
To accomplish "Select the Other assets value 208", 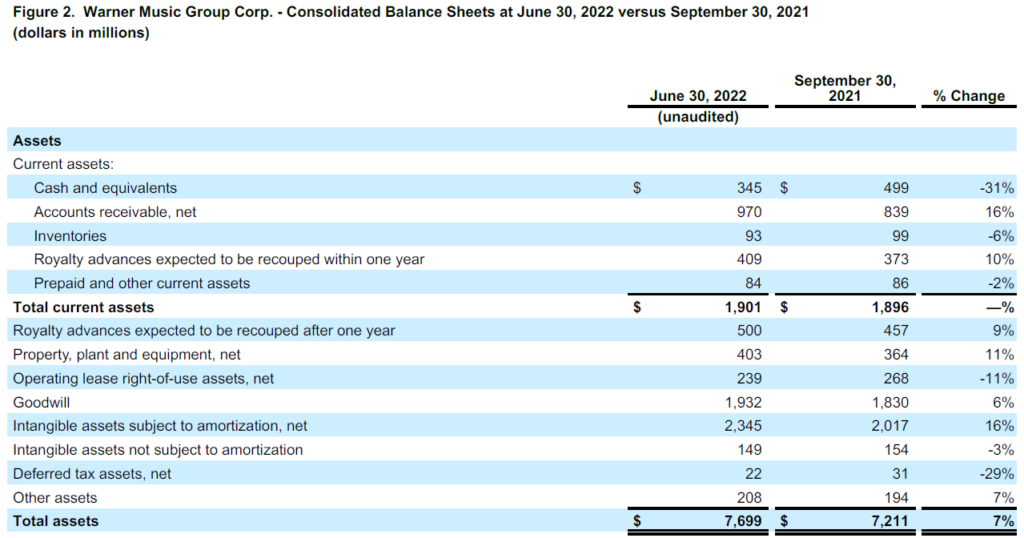I will click(749, 498).
